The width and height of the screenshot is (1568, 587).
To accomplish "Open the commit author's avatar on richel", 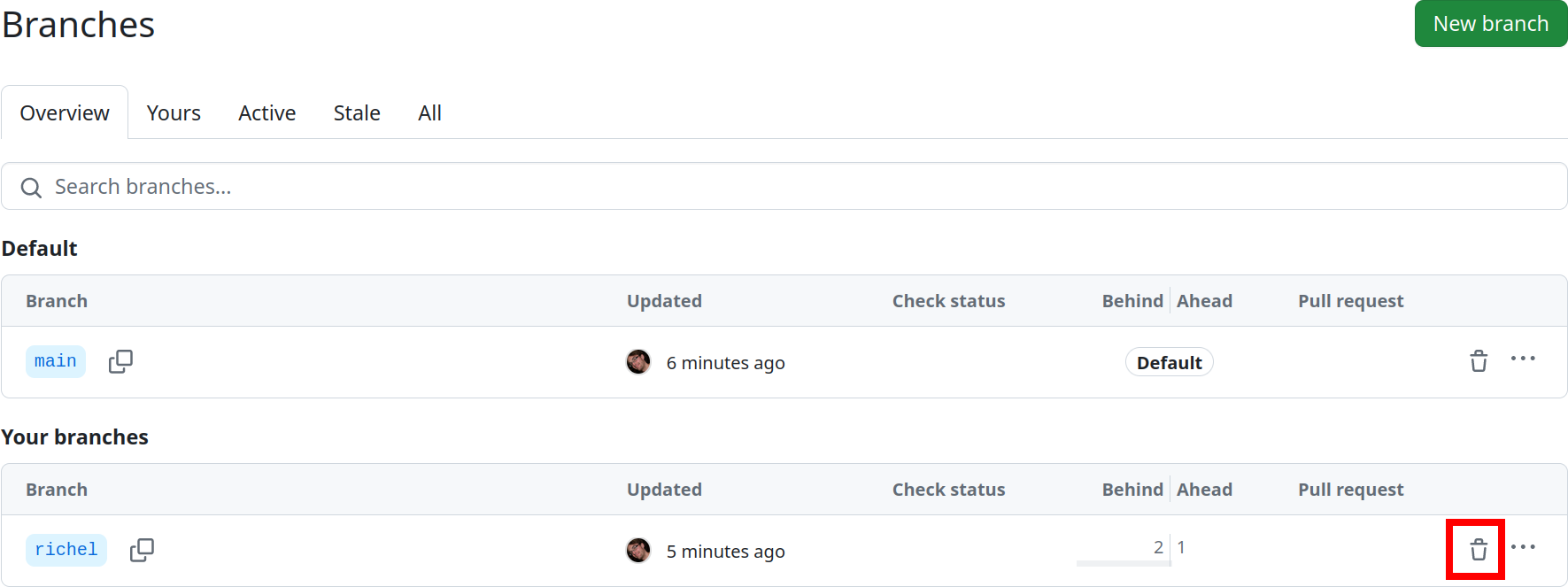I will point(637,550).
